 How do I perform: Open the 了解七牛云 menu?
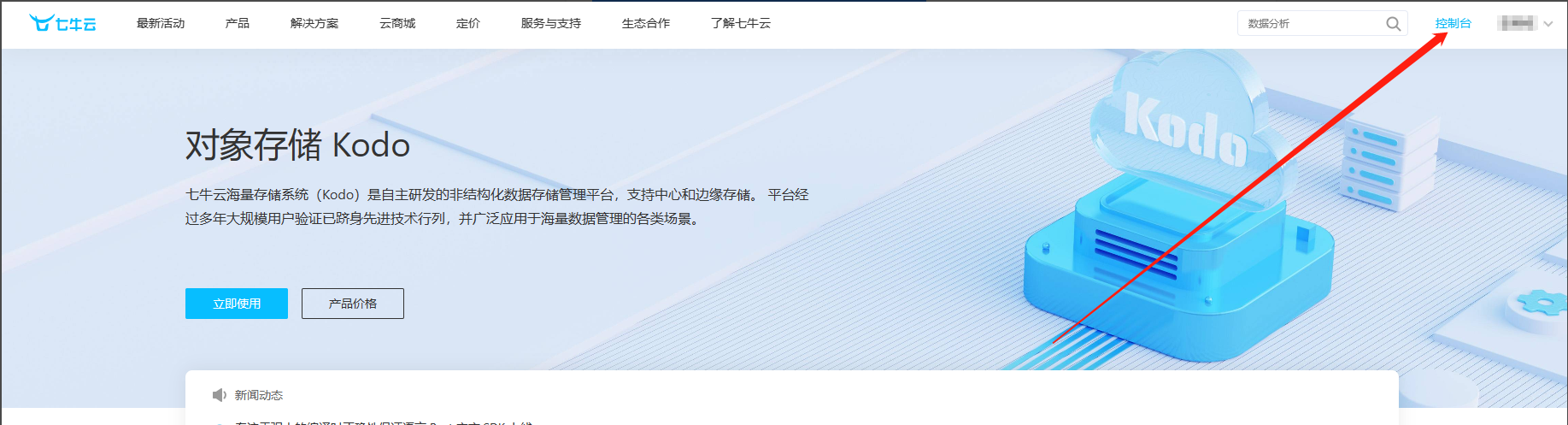pos(741,23)
